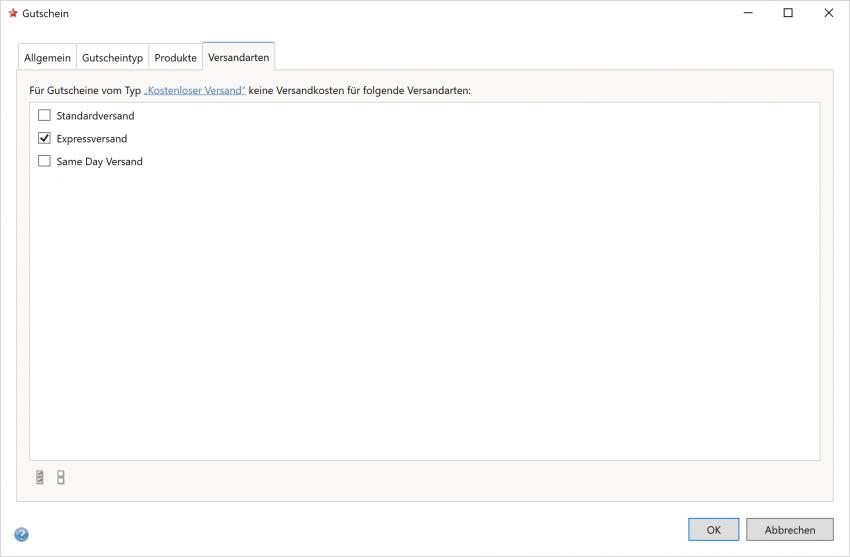The height and width of the screenshot is (557, 850).
Task: Open the Gutscheintyp tab
Action: [x=112, y=58]
